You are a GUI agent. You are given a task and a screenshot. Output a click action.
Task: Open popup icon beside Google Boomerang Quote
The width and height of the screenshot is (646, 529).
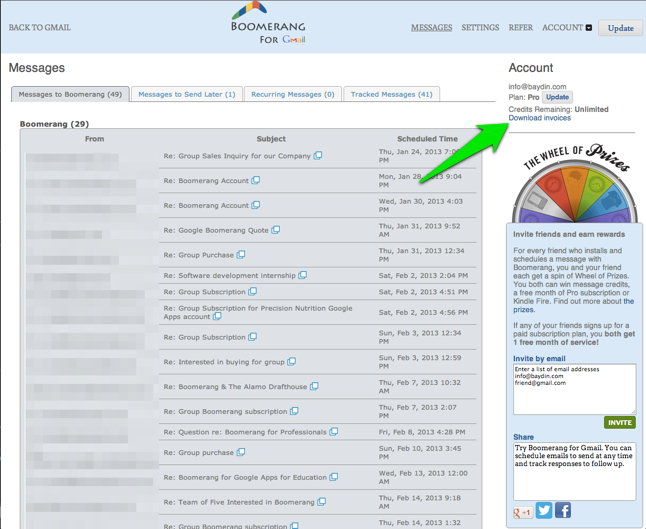coord(276,230)
